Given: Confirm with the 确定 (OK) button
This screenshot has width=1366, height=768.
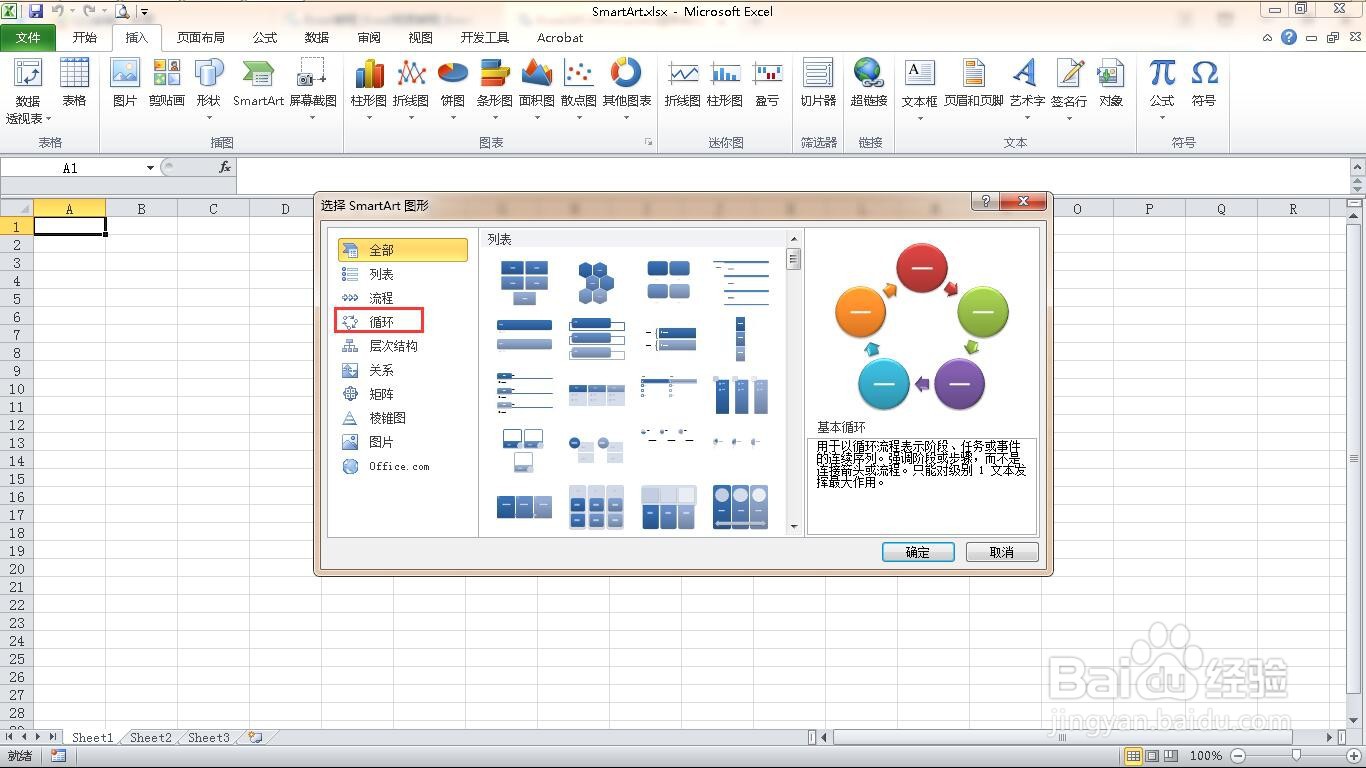Looking at the screenshot, I should pyautogui.click(x=918, y=552).
